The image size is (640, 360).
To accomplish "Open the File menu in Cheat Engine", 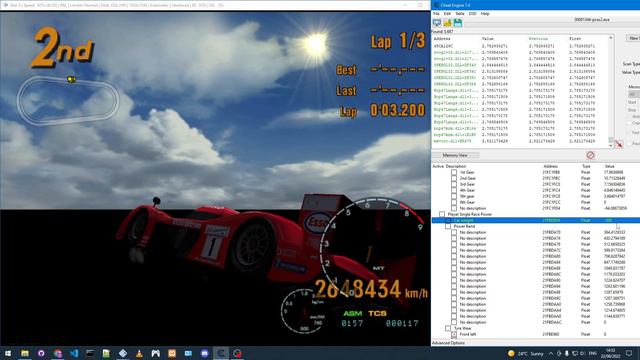I will (x=436, y=13).
